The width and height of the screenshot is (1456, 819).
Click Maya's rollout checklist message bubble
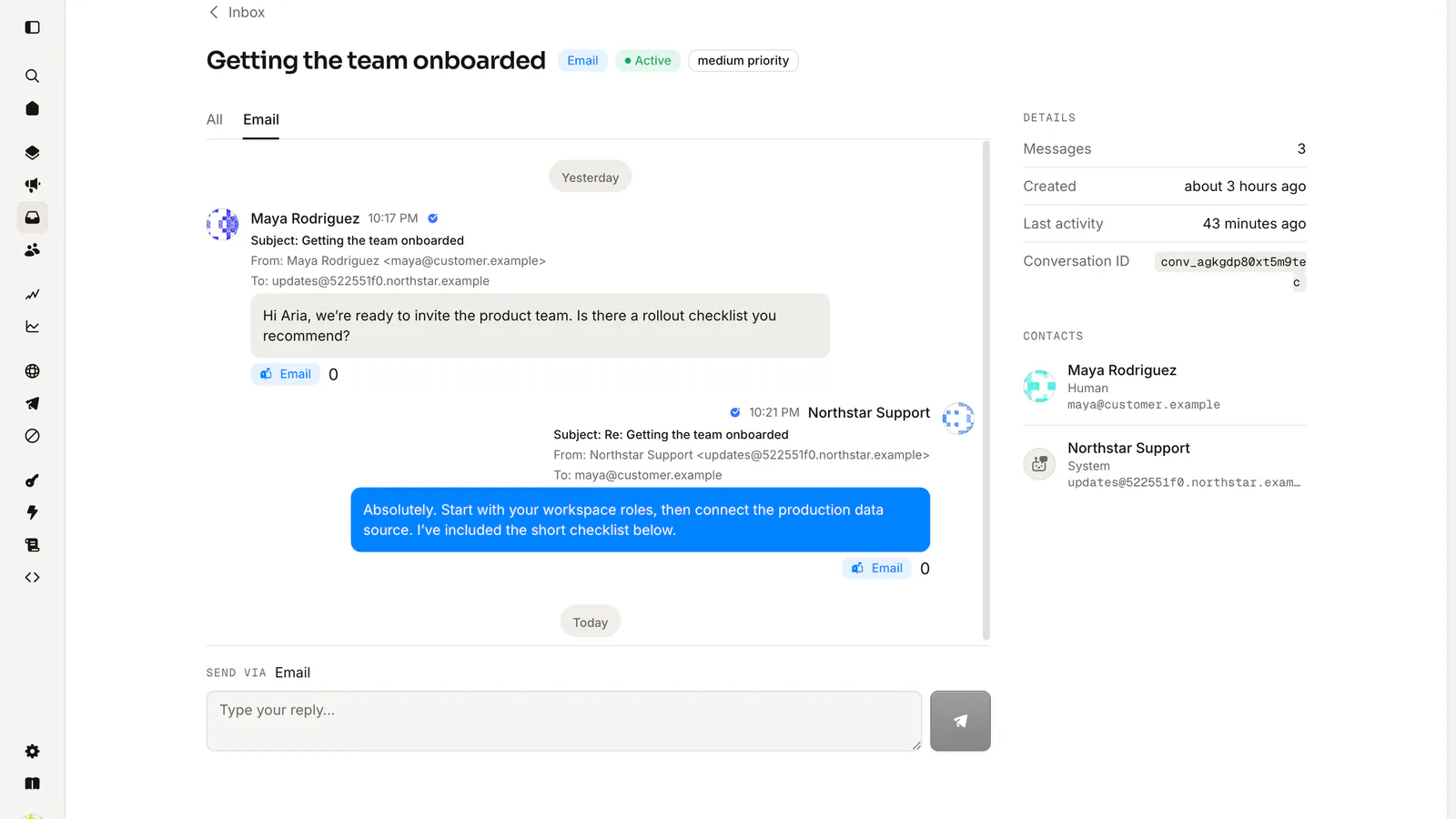coord(541,326)
